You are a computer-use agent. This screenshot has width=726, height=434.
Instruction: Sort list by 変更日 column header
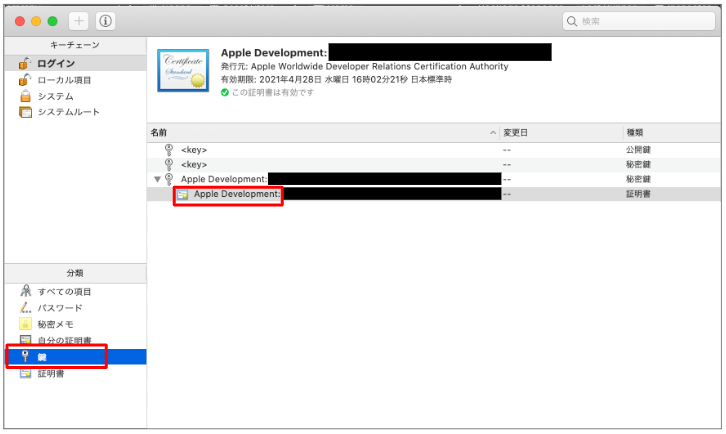tap(561, 132)
